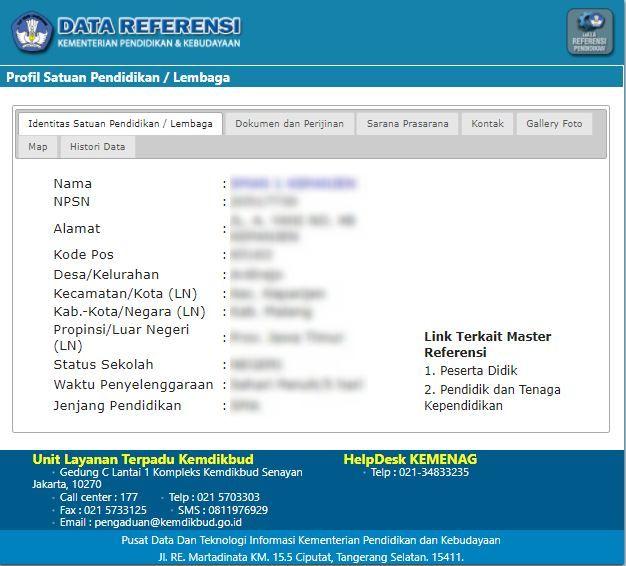The height and width of the screenshot is (566, 626).
Task: Click the Unit Layanan Terpadu Kemdikbud heading
Action: pyautogui.click(x=142, y=459)
